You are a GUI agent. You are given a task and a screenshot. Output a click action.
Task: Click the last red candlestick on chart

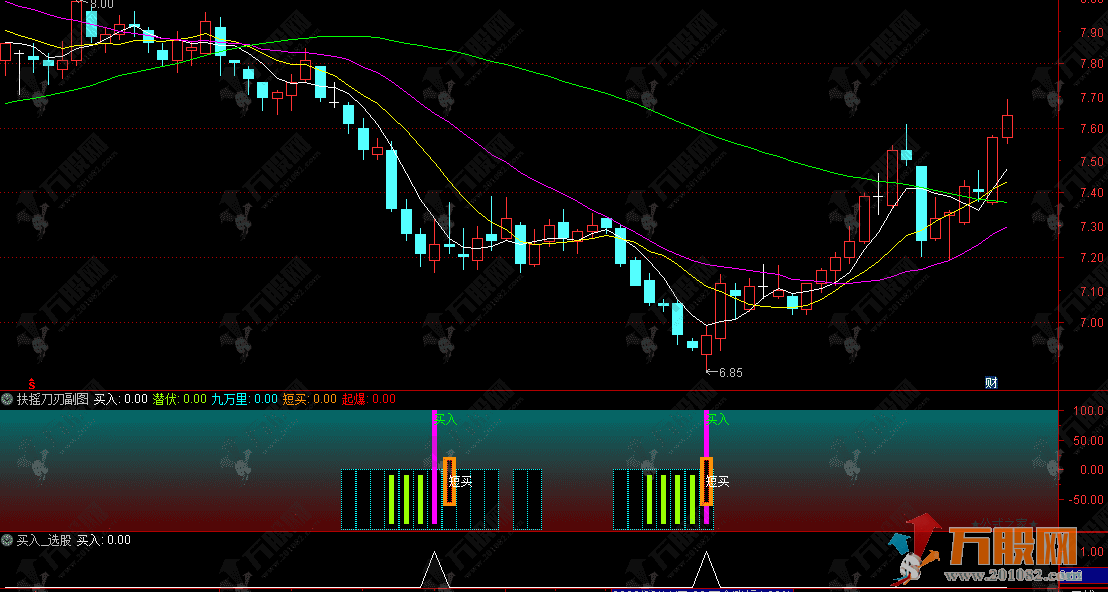(1007, 126)
